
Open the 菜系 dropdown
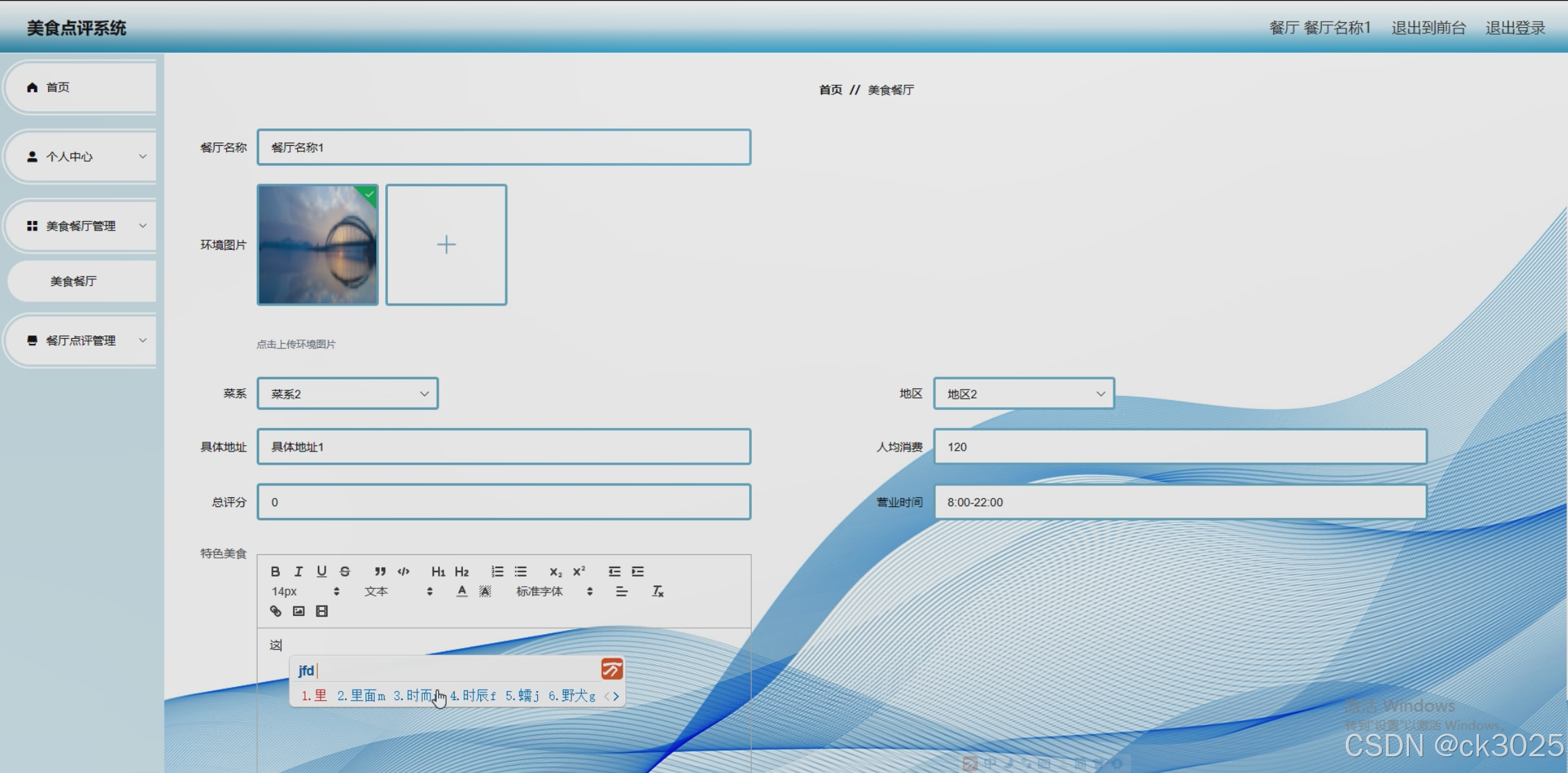pyautogui.click(x=347, y=394)
